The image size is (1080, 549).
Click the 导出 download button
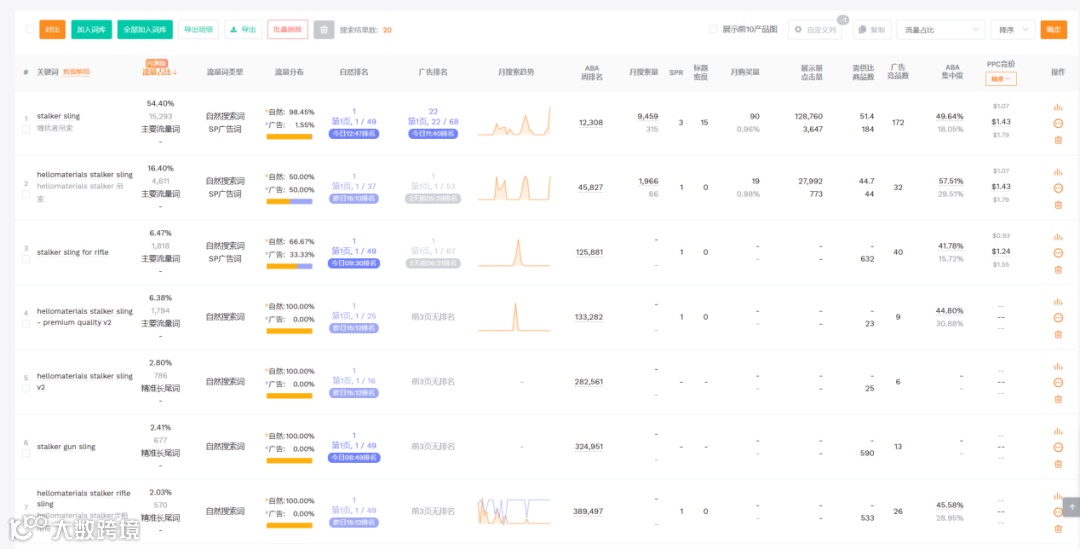point(243,30)
